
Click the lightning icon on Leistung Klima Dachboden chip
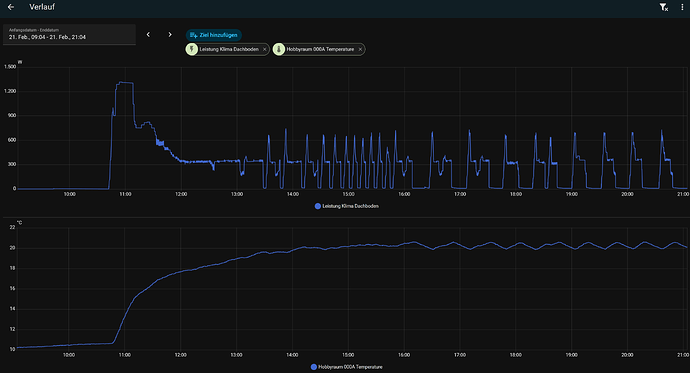[x=191, y=49]
